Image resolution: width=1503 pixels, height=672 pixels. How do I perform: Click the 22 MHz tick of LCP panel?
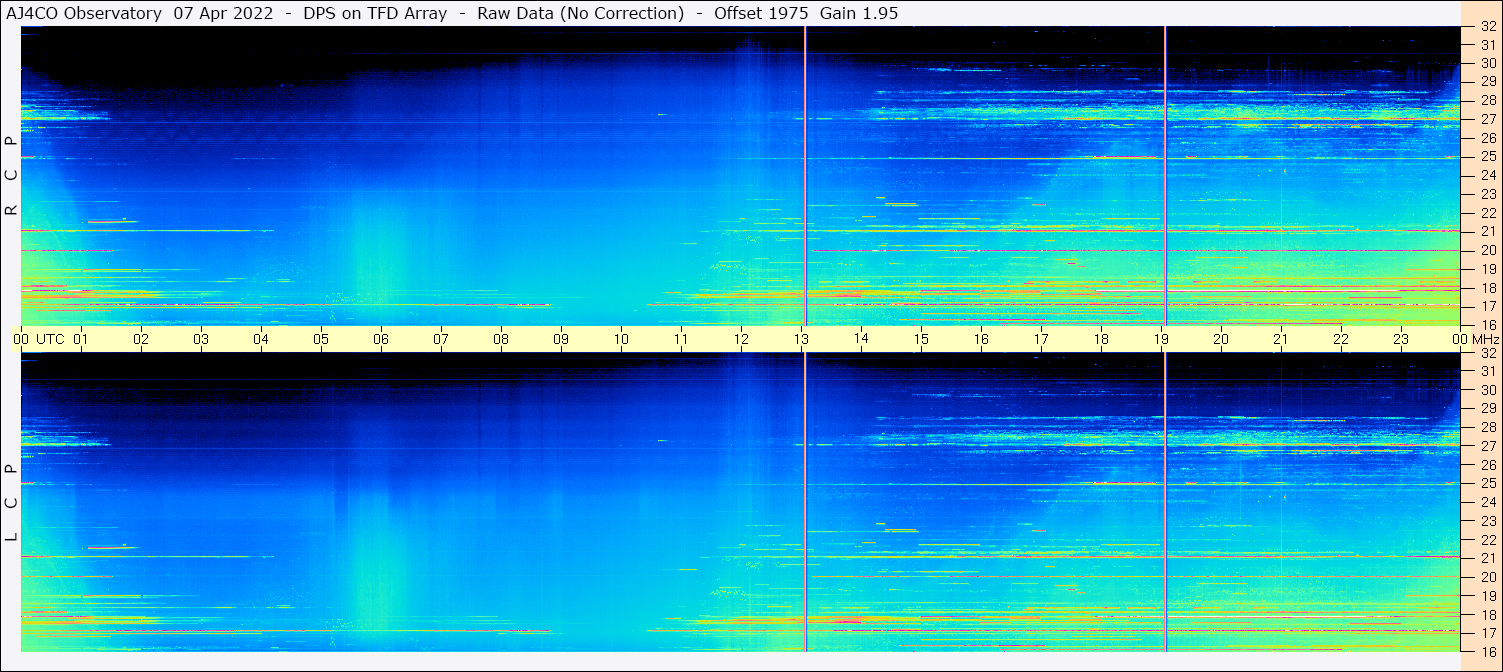click(x=1488, y=540)
